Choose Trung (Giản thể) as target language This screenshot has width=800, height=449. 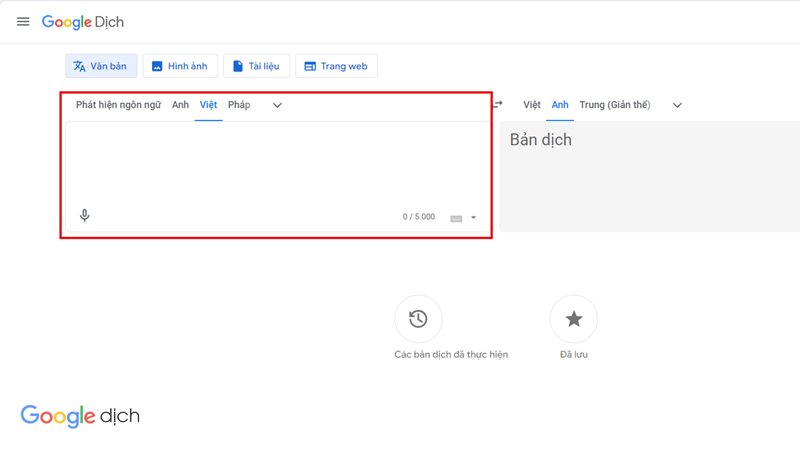[x=615, y=105]
